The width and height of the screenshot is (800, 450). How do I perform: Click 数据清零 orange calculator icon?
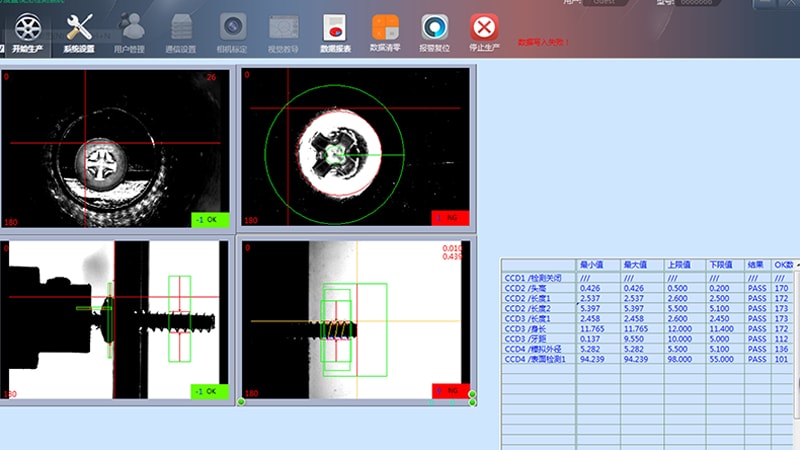point(385,27)
